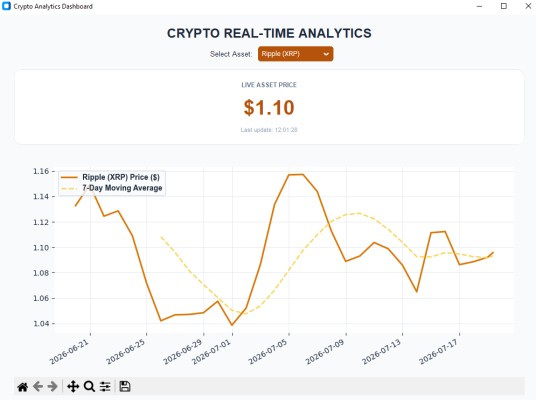Open Configure subplots sliders icon

(x=105, y=387)
